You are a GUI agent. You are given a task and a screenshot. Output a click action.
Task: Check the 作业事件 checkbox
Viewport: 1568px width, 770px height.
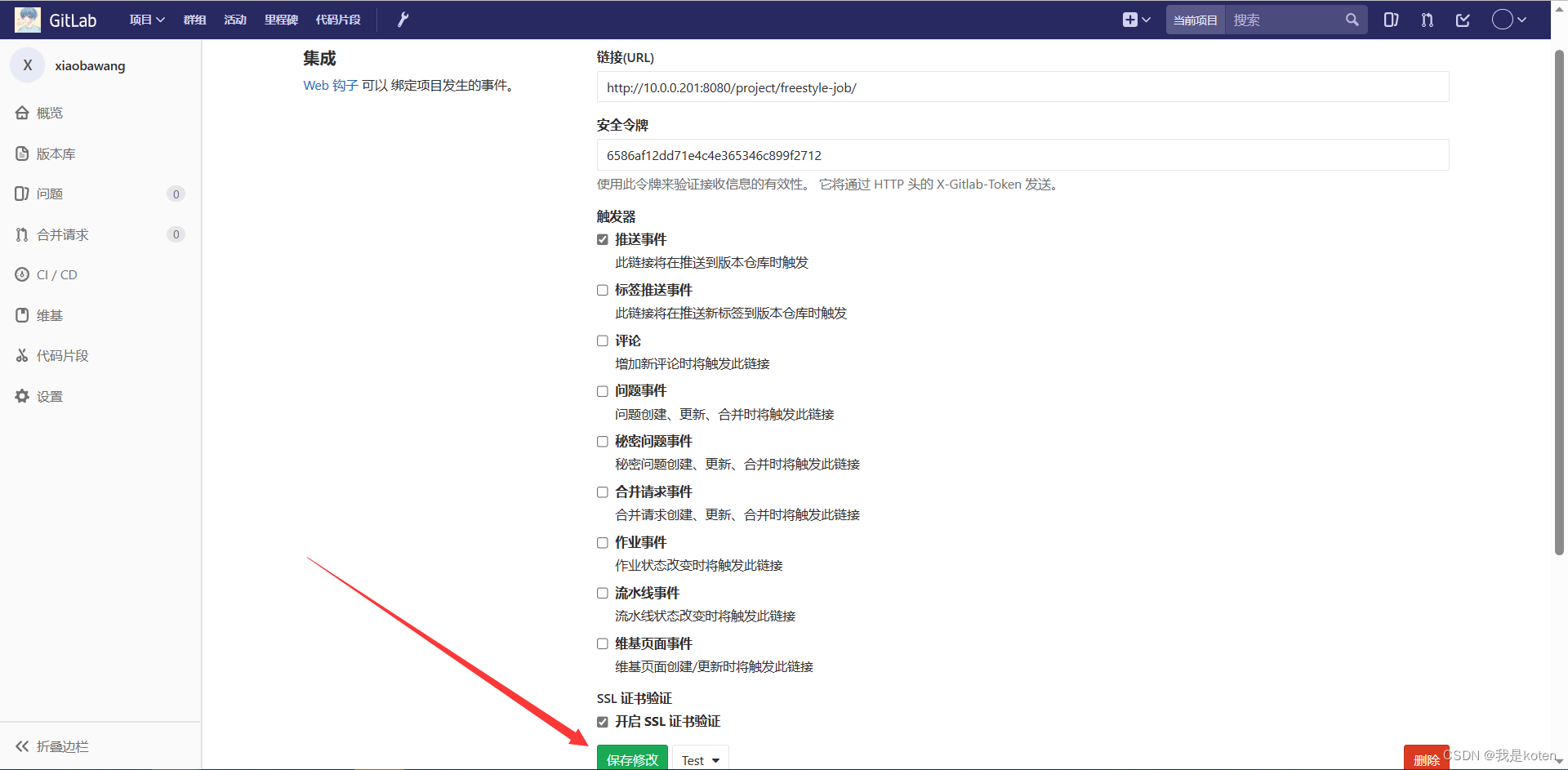[x=603, y=543]
